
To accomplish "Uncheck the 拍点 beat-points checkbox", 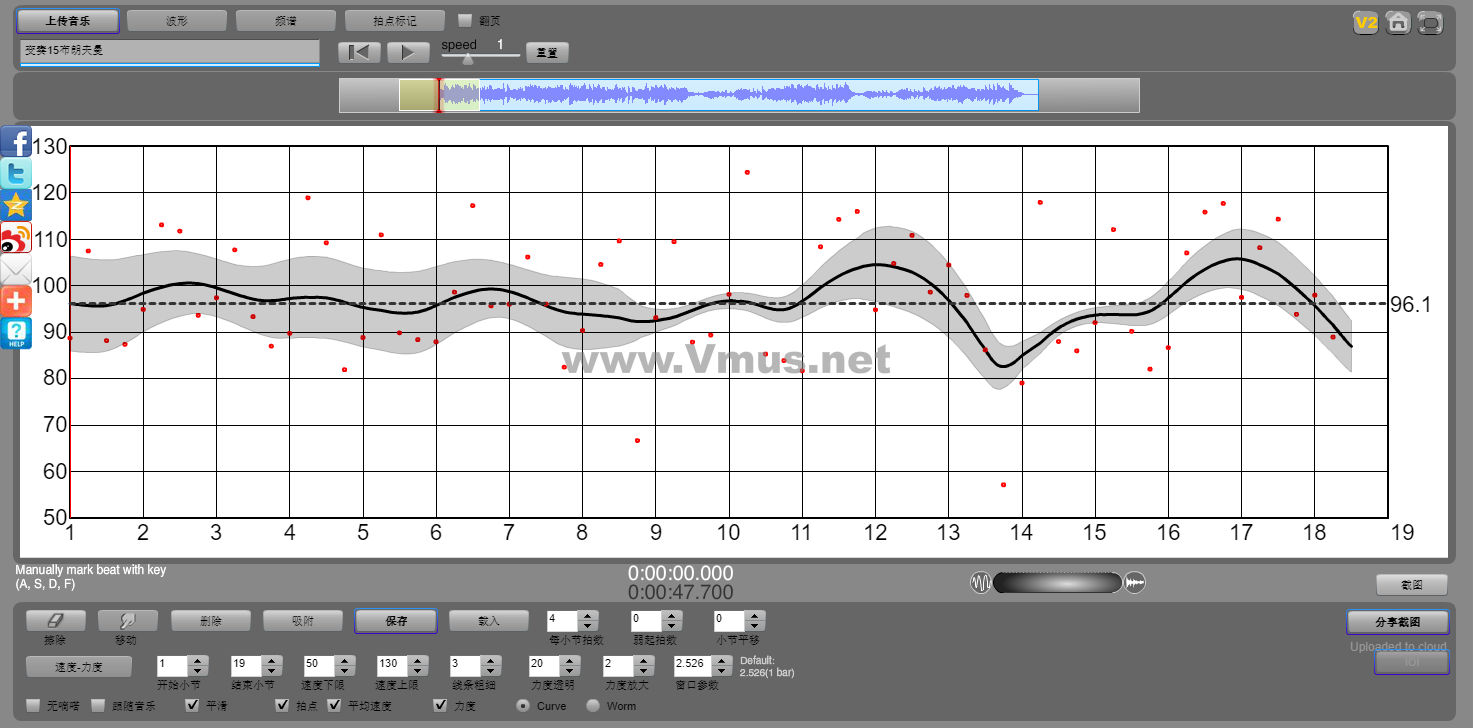I will [x=282, y=706].
